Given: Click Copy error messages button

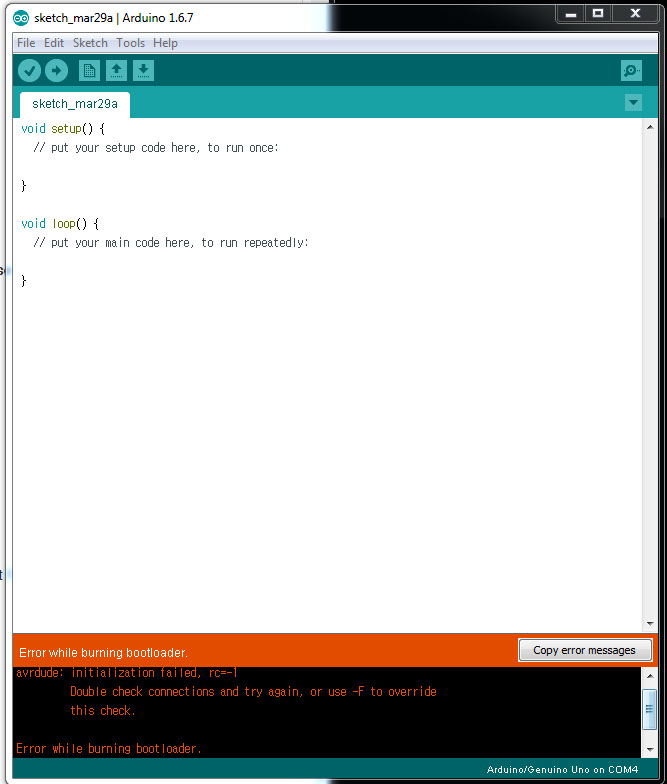Looking at the screenshot, I should pyautogui.click(x=585, y=650).
